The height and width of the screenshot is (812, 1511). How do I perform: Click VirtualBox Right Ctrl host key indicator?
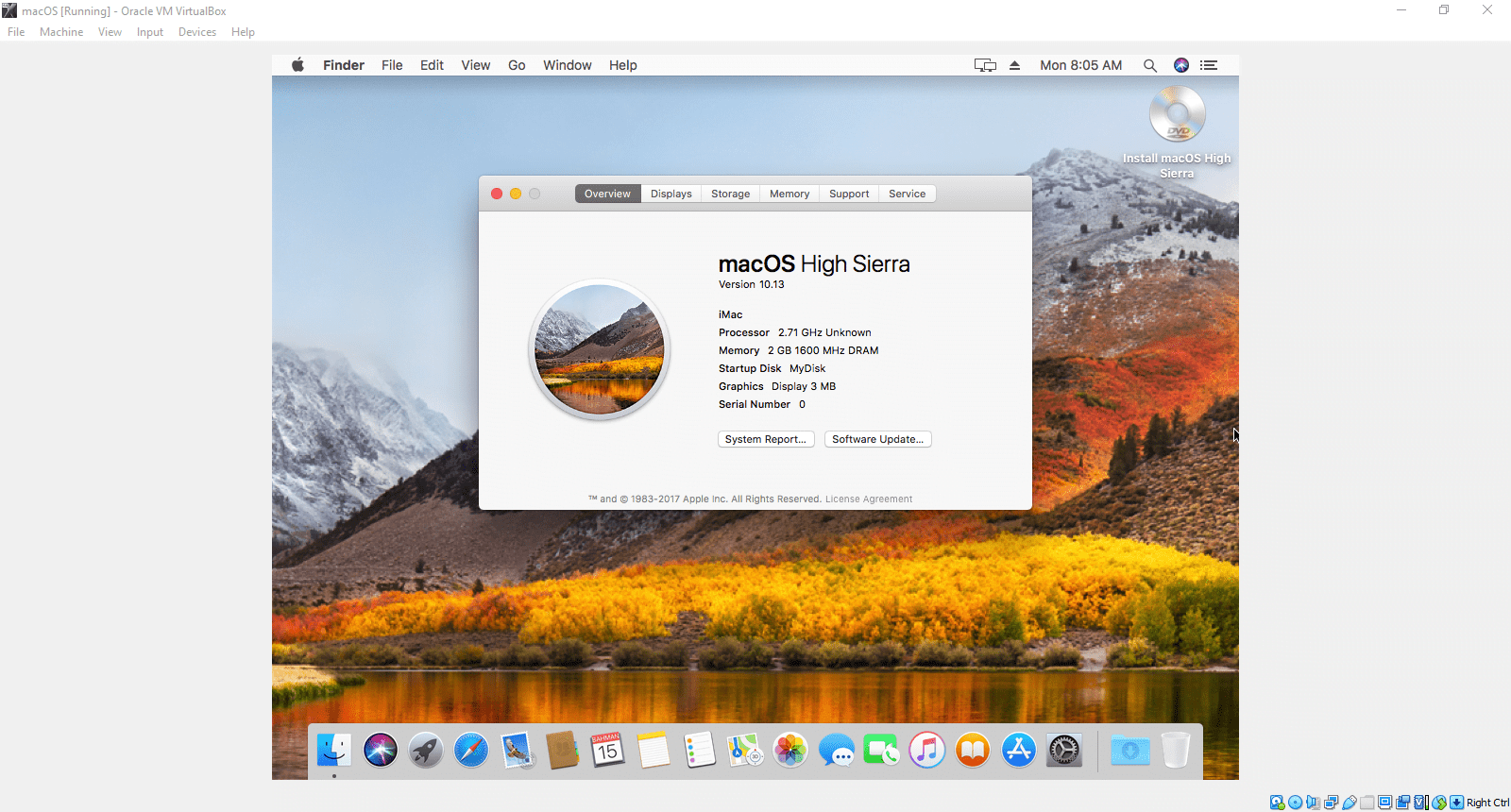click(x=1487, y=803)
